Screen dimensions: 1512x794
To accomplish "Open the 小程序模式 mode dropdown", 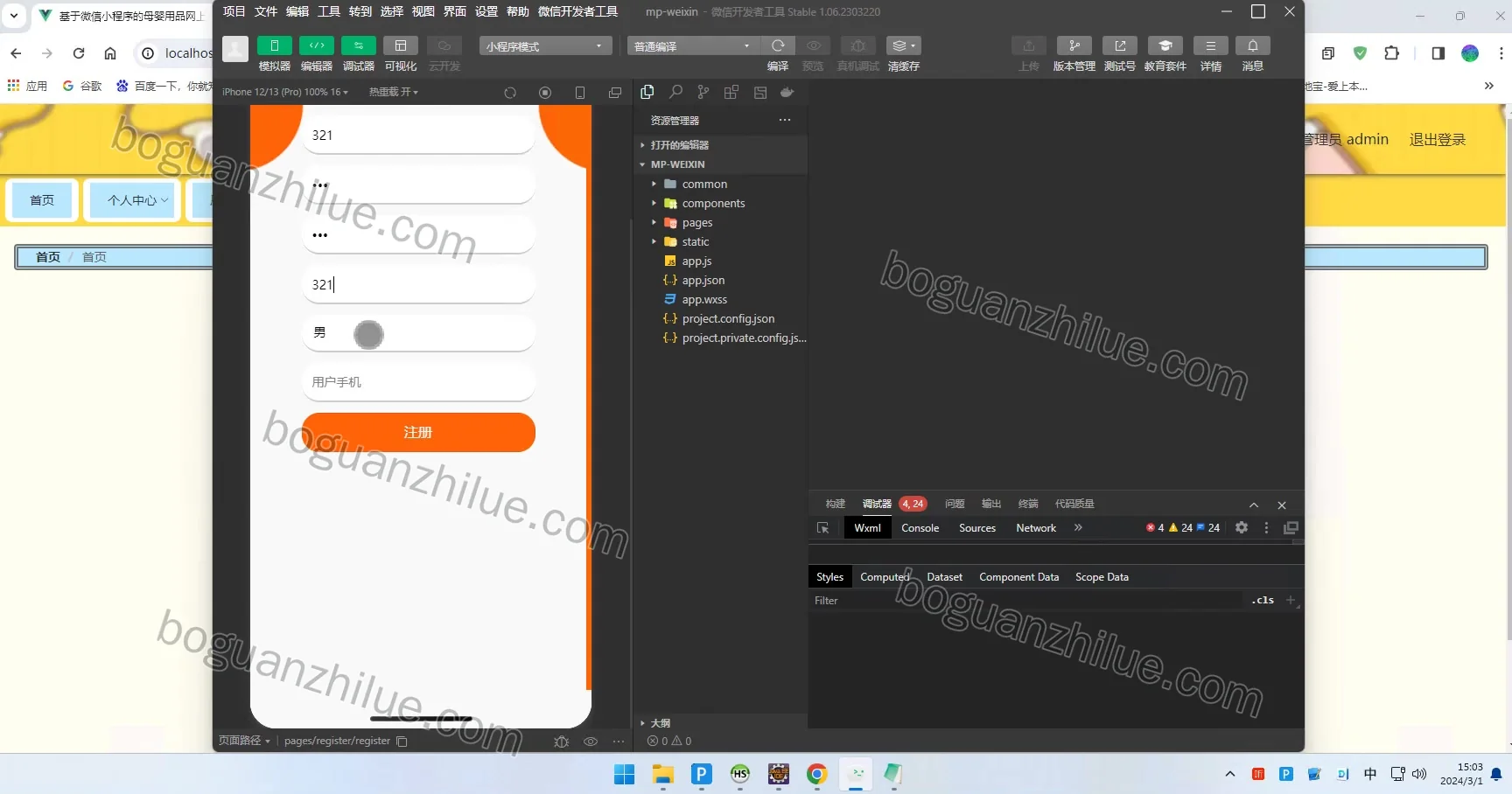I will [x=545, y=45].
